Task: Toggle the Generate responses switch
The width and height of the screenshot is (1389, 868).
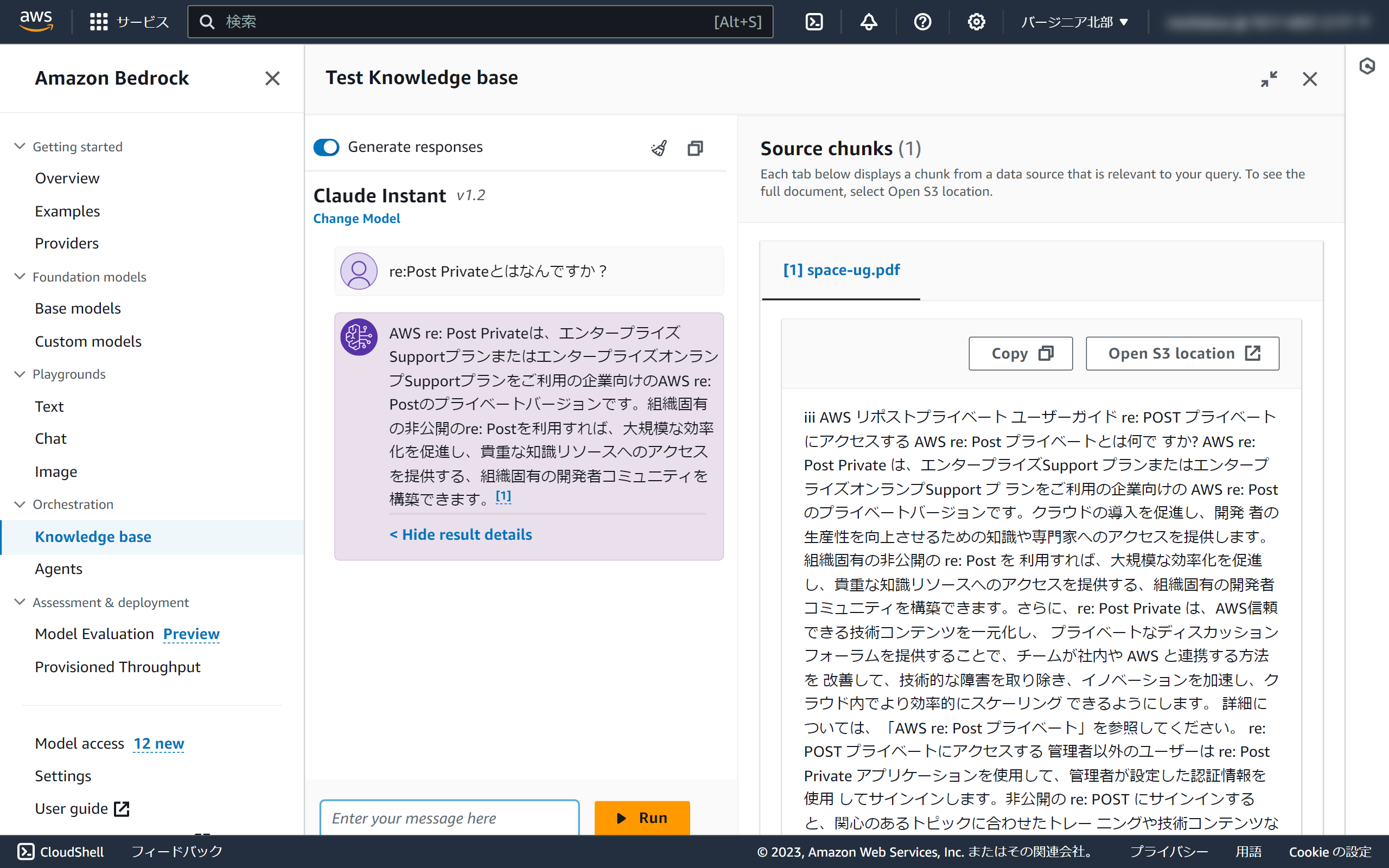Action: 327,148
